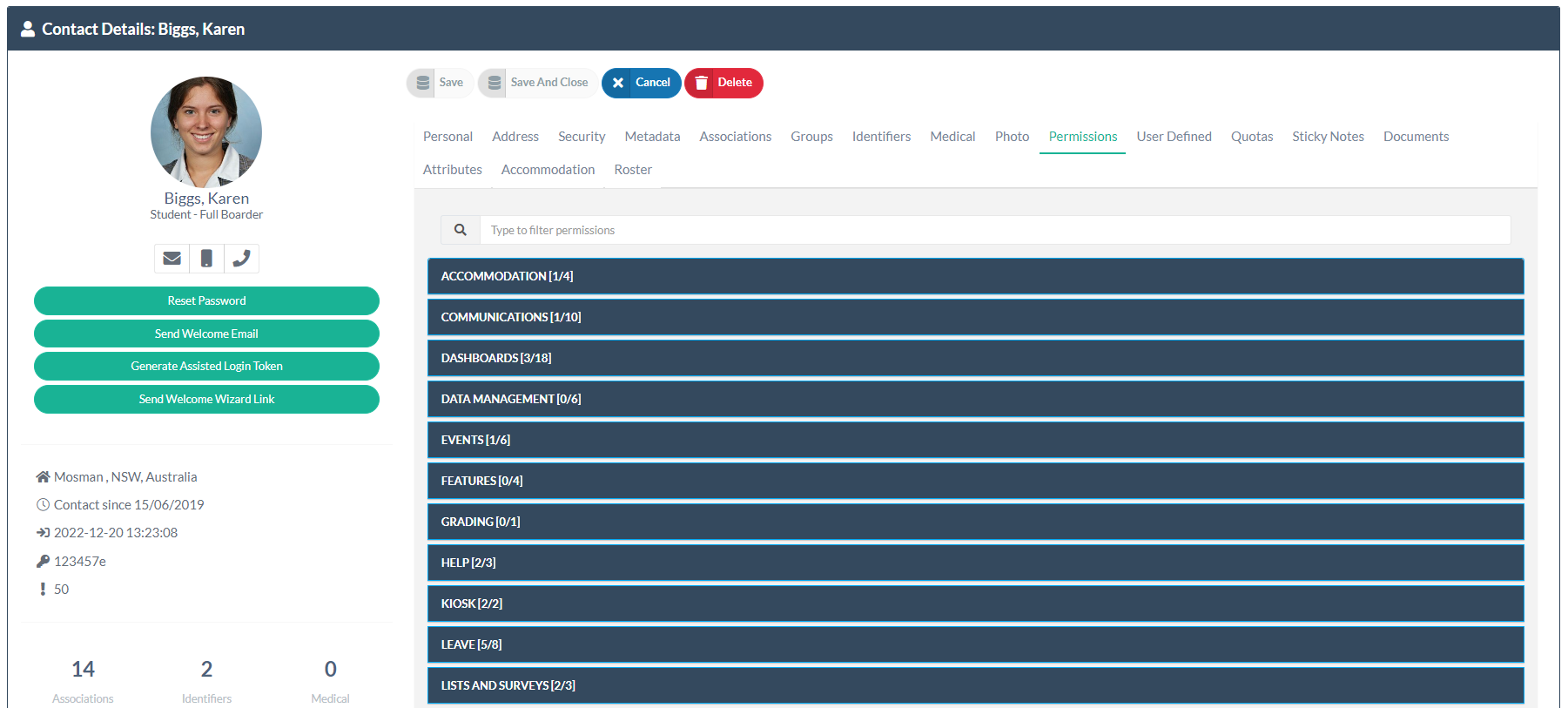Click the Contact since 15/06/2019 text
1568x708 pixels.
point(129,505)
